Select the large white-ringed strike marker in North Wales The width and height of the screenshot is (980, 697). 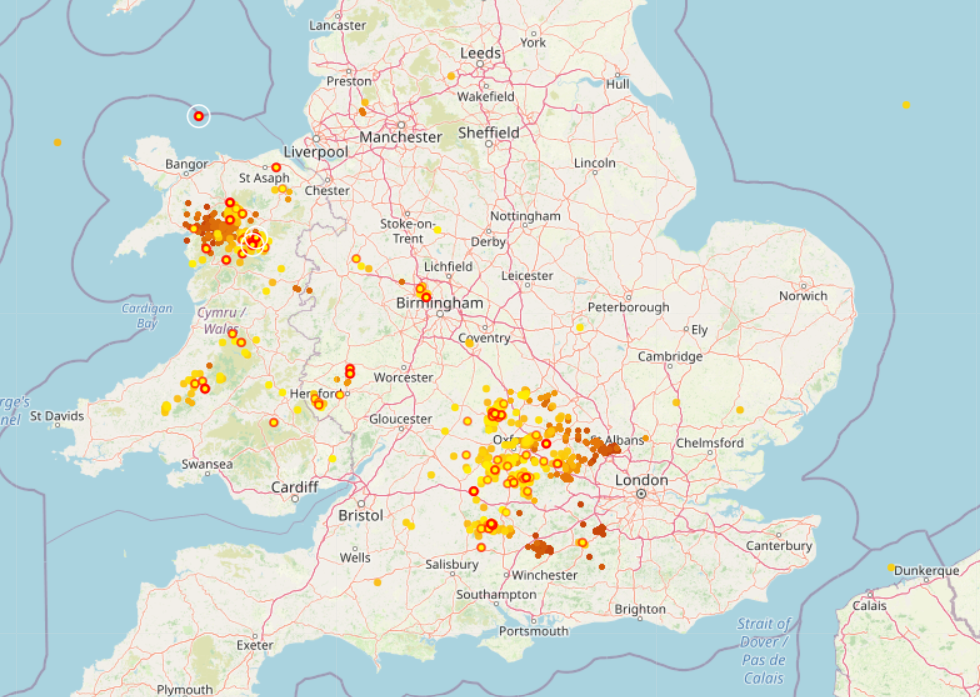tap(253, 240)
